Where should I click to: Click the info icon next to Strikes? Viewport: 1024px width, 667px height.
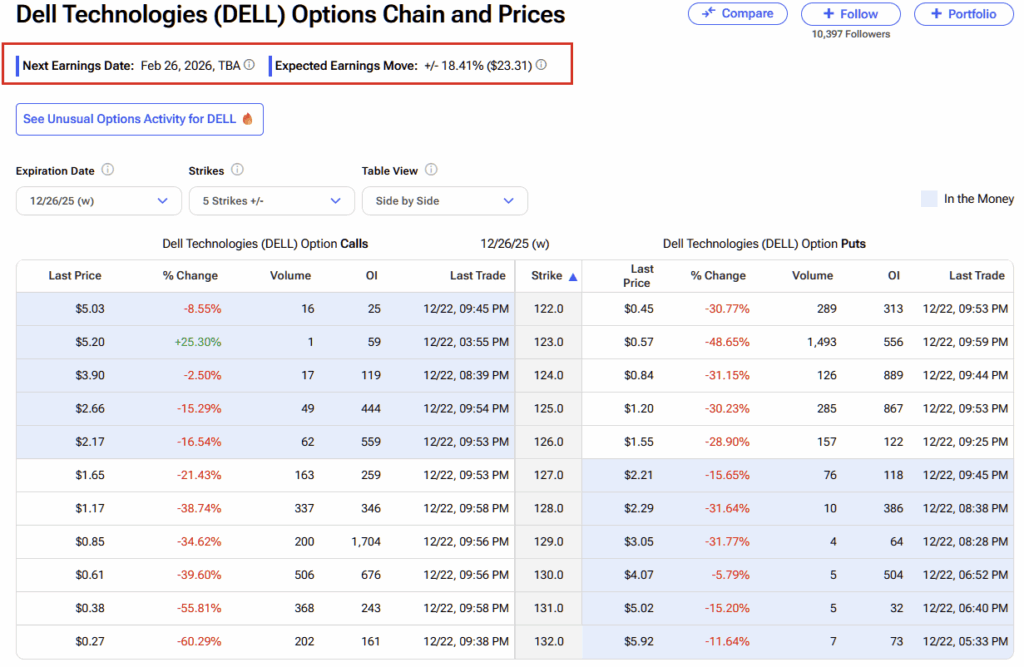237,170
